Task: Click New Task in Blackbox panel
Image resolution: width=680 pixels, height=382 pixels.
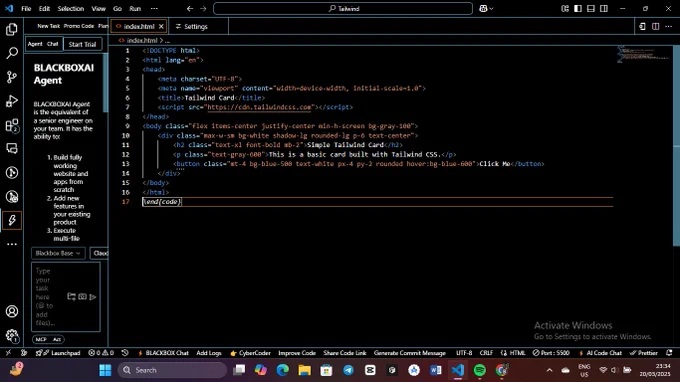Action: pyautogui.click(x=49, y=26)
